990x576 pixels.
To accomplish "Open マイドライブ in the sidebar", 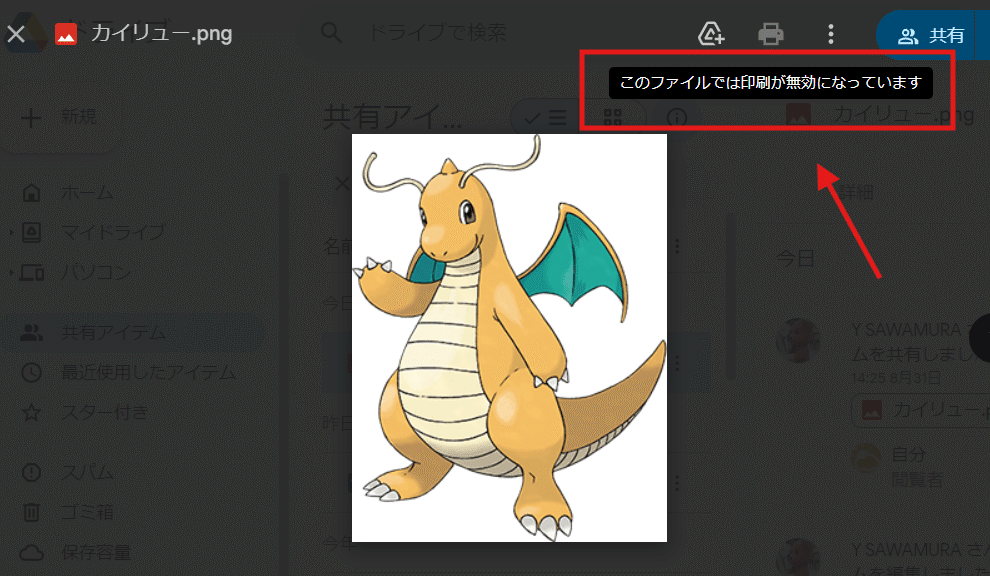I will pyautogui.click(x=113, y=232).
